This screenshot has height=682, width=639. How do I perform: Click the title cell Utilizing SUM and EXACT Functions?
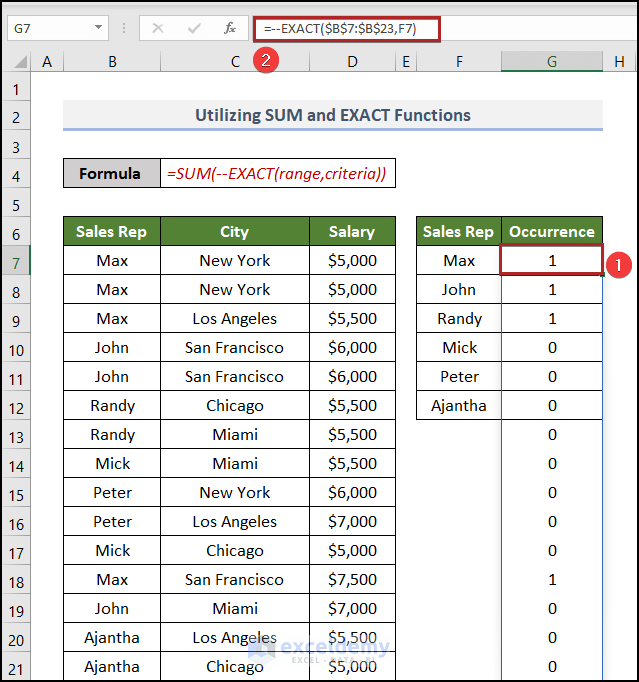click(x=332, y=115)
